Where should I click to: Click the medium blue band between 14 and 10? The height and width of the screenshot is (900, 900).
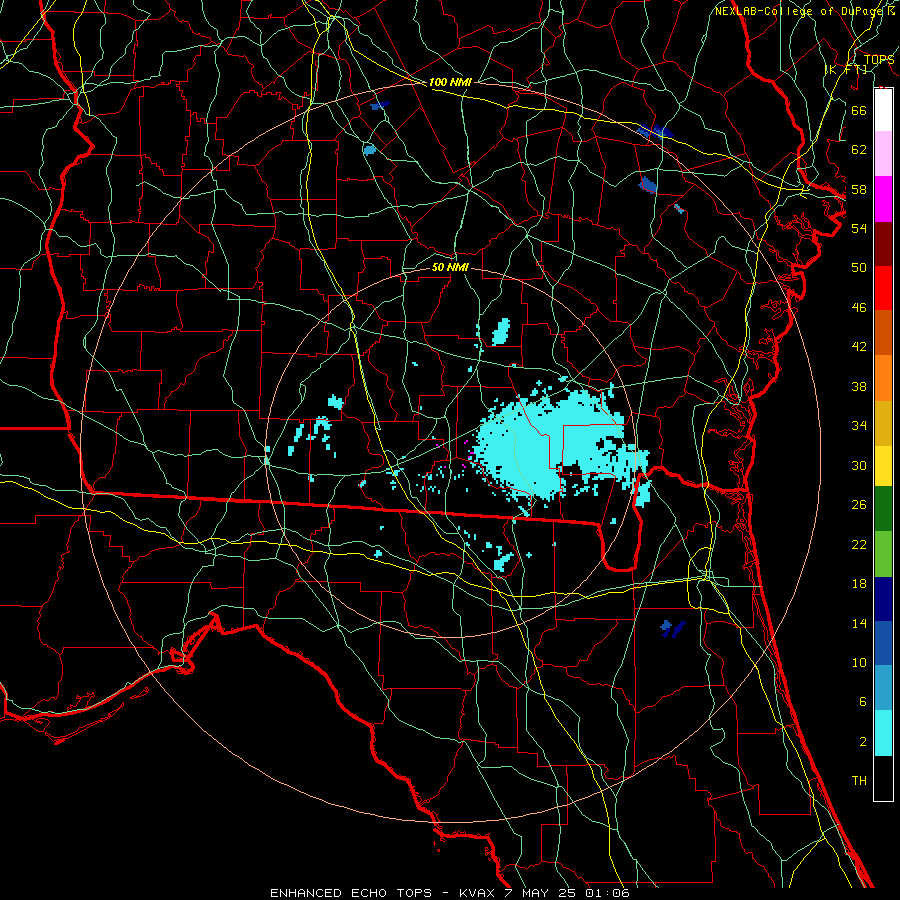click(x=883, y=643)
